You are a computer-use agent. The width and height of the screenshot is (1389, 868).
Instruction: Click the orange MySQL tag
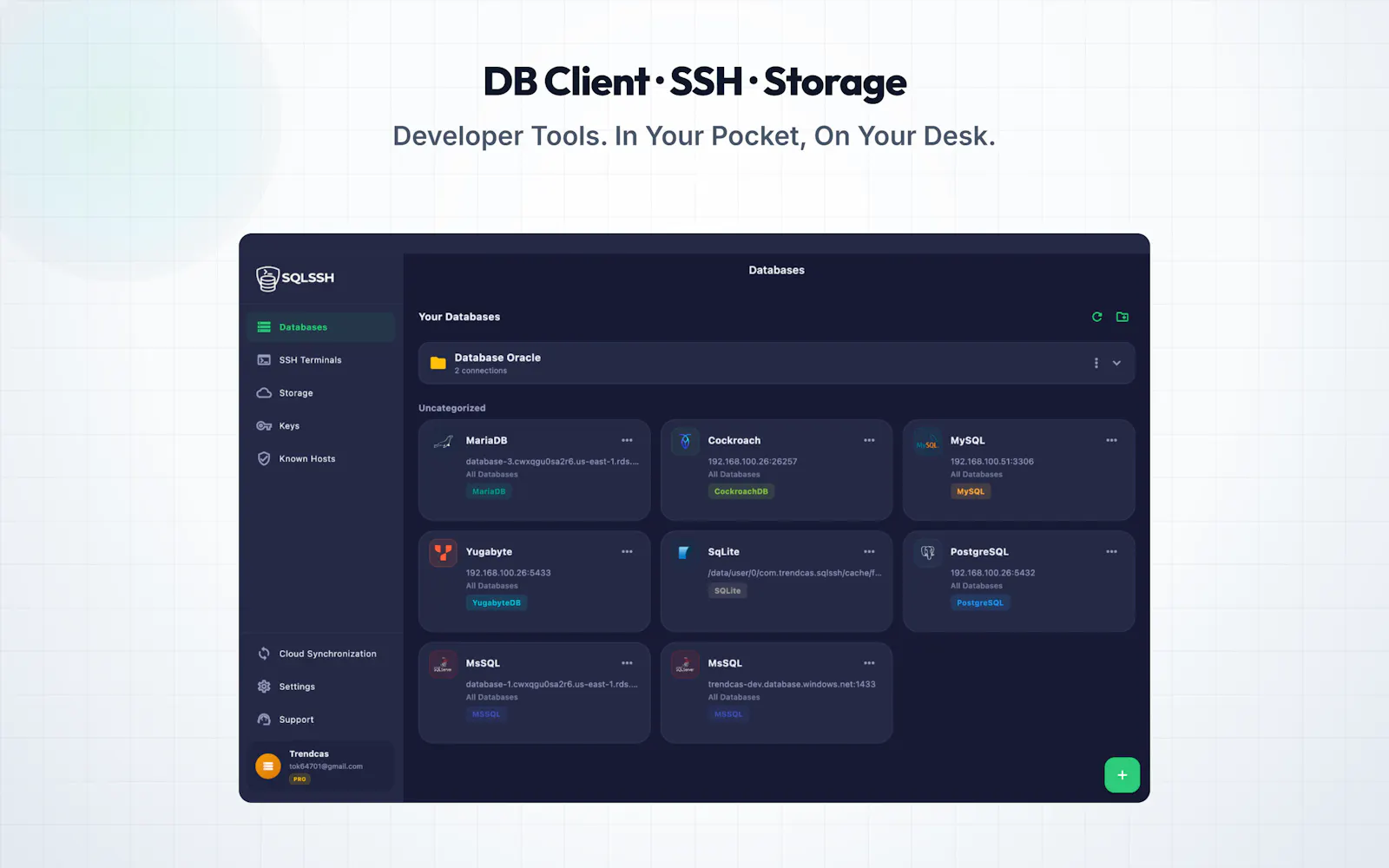click(971, 491)
